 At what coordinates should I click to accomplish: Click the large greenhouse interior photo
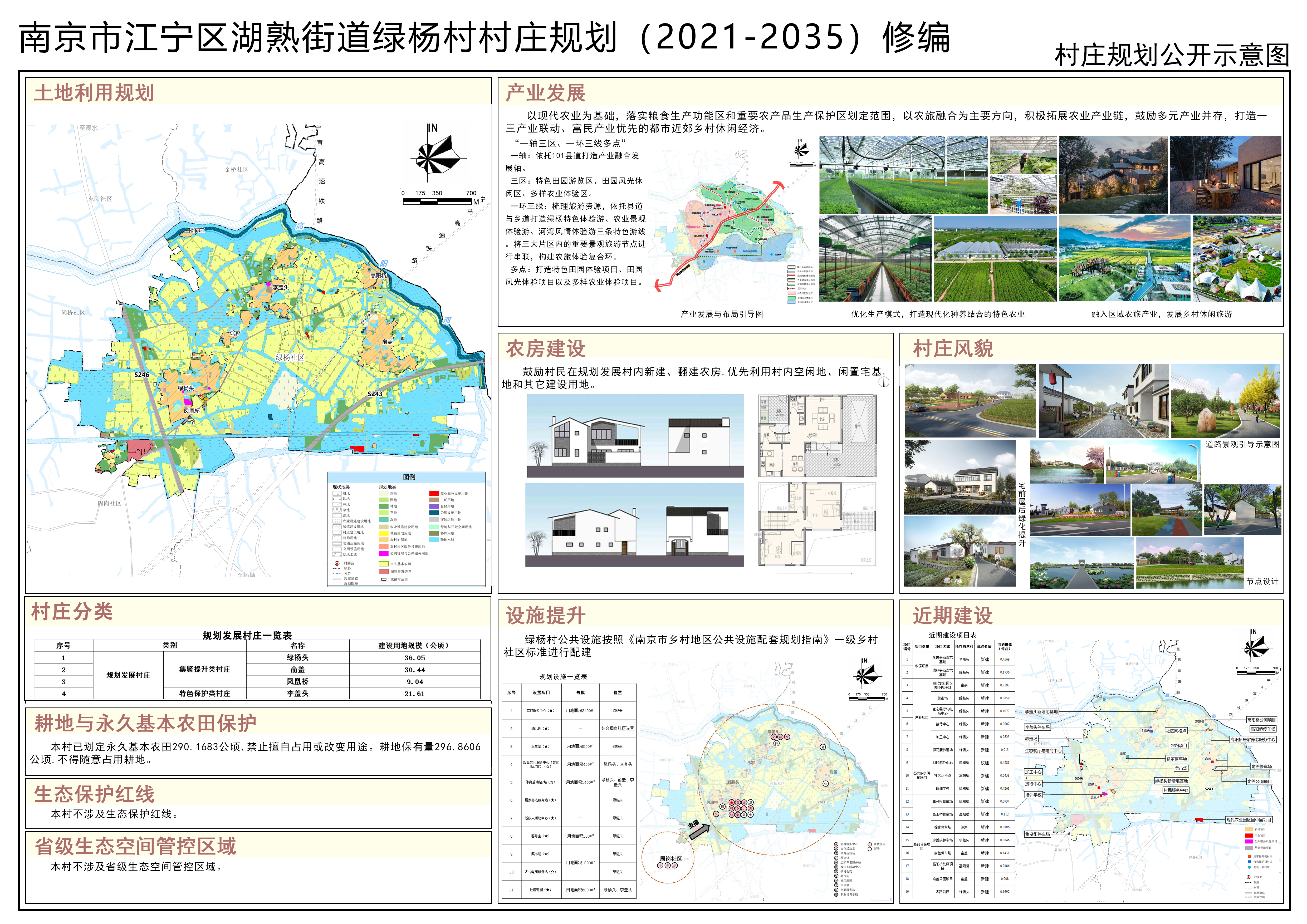[x=903, y=175]
